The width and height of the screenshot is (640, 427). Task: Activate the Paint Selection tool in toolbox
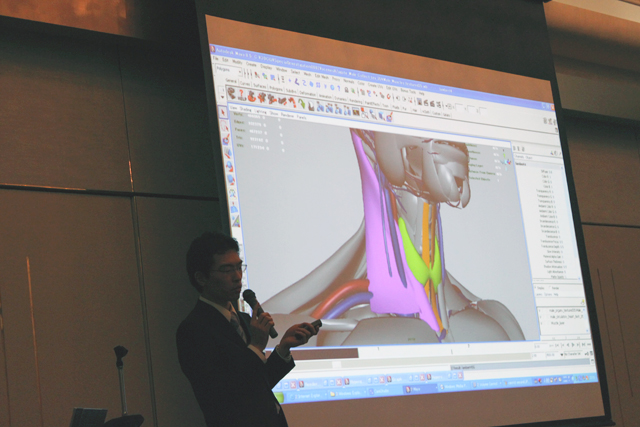pos(226,140)
